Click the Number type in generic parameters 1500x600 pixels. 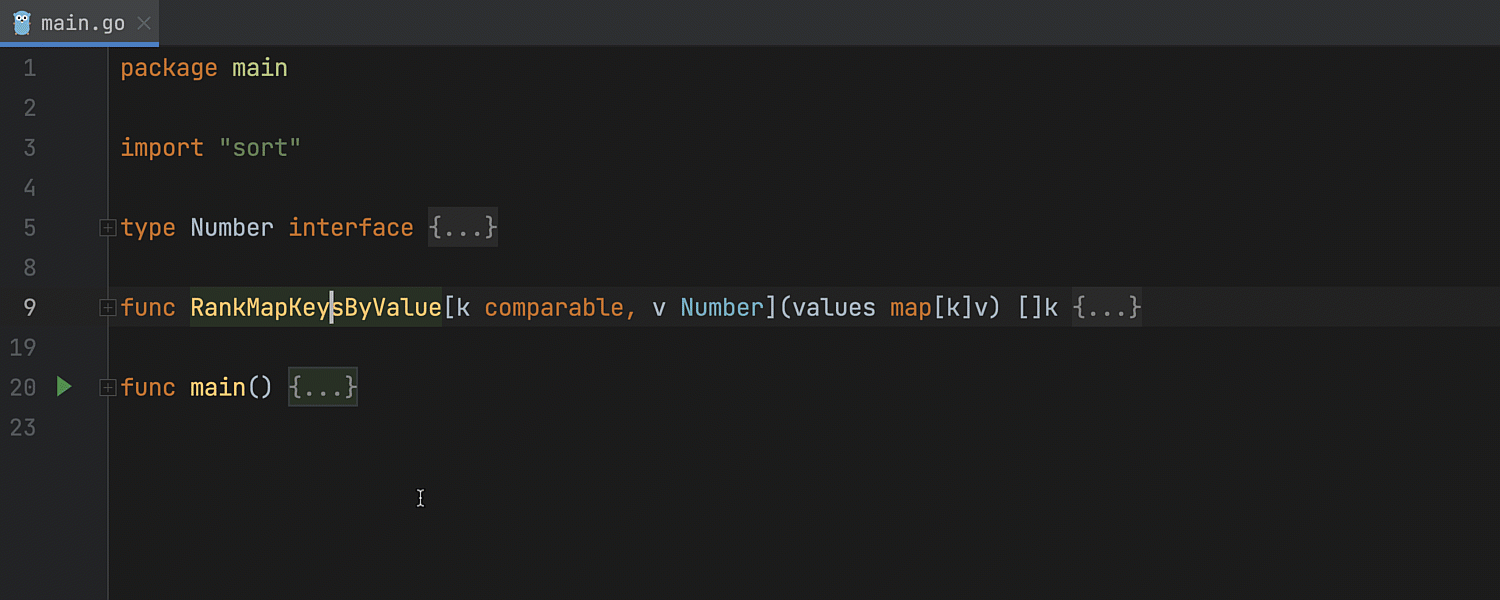click(x=721, y=308)
